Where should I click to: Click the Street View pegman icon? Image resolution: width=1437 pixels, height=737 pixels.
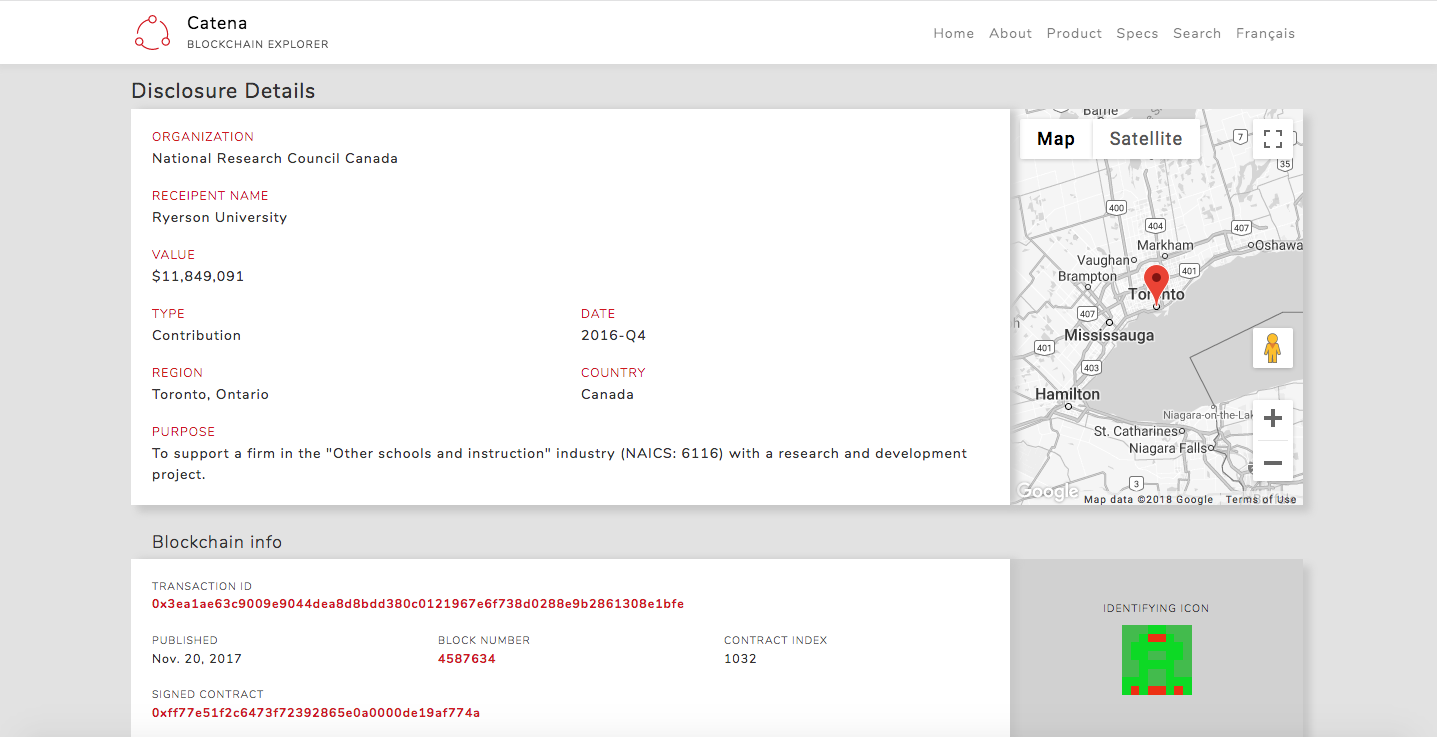click(x=1273, y=348)
